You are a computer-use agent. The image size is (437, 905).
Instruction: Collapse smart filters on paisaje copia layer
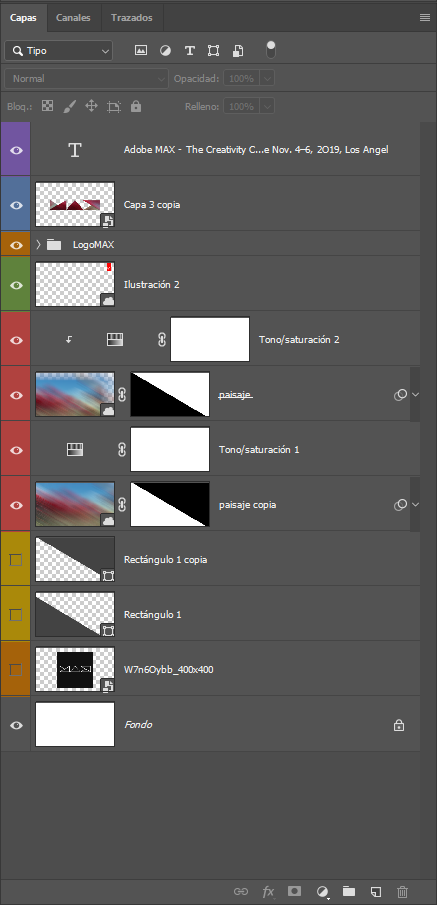(x=415, y=504)
